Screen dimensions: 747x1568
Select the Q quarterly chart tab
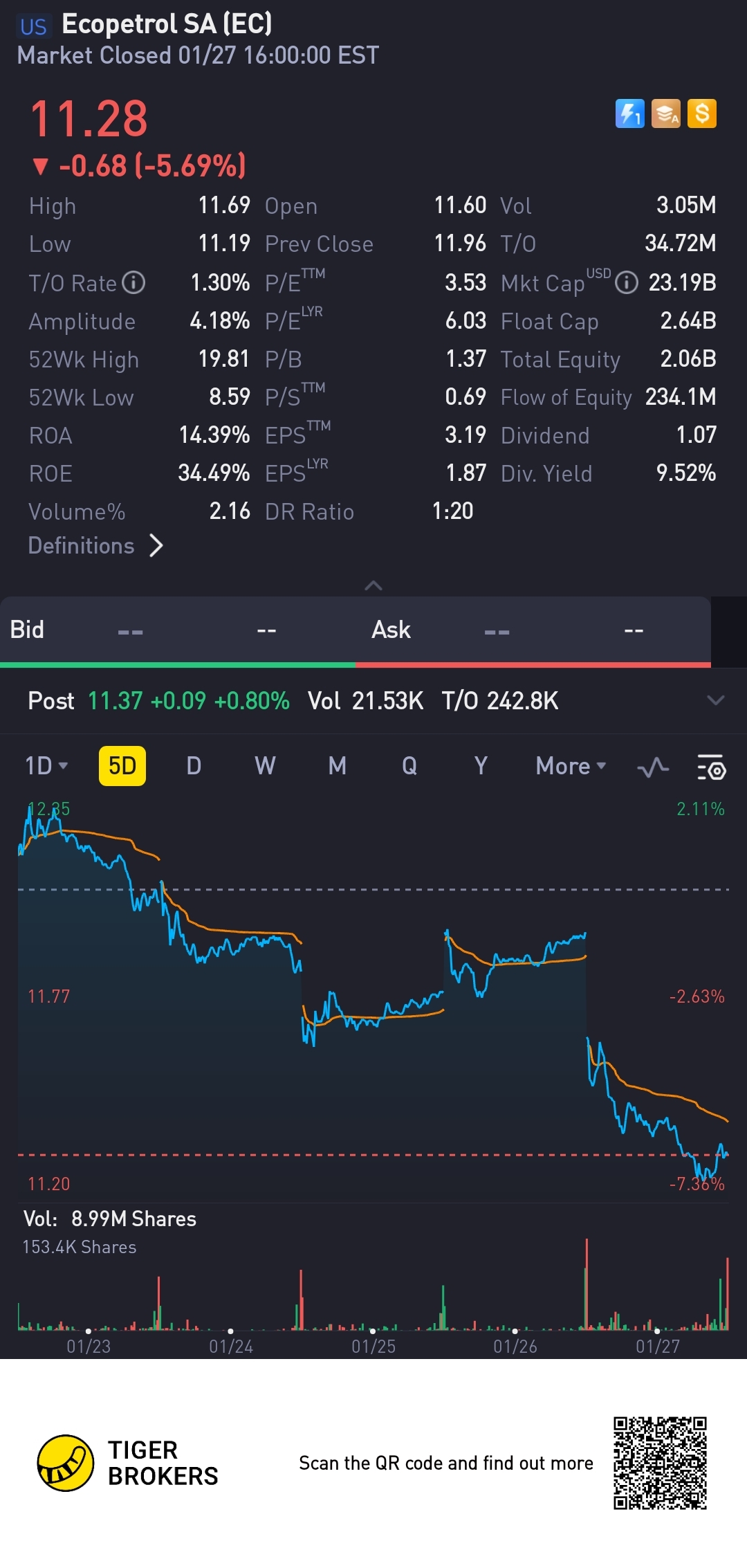pyautogui.click(x=409, y=766)
